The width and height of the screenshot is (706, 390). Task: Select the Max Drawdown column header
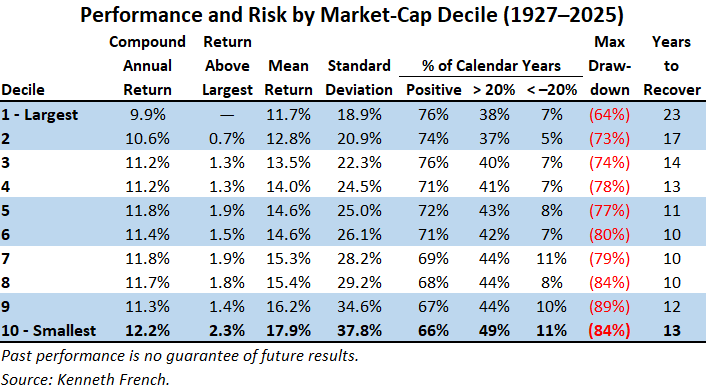610,66
